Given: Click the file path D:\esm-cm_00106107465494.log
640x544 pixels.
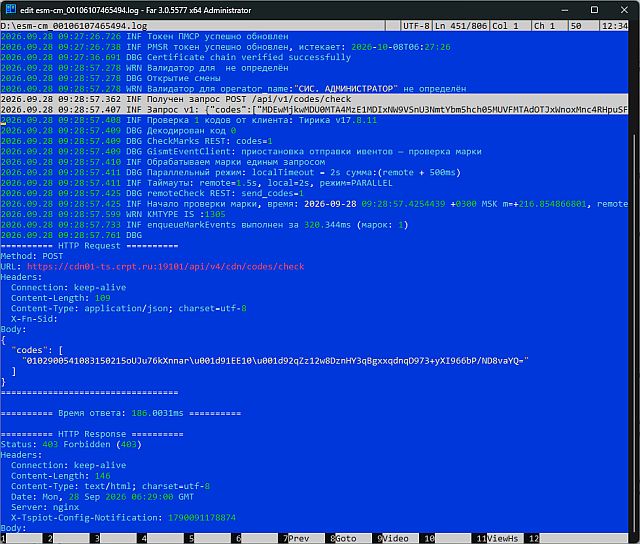Looking at the screenshot, I should 74,26.
